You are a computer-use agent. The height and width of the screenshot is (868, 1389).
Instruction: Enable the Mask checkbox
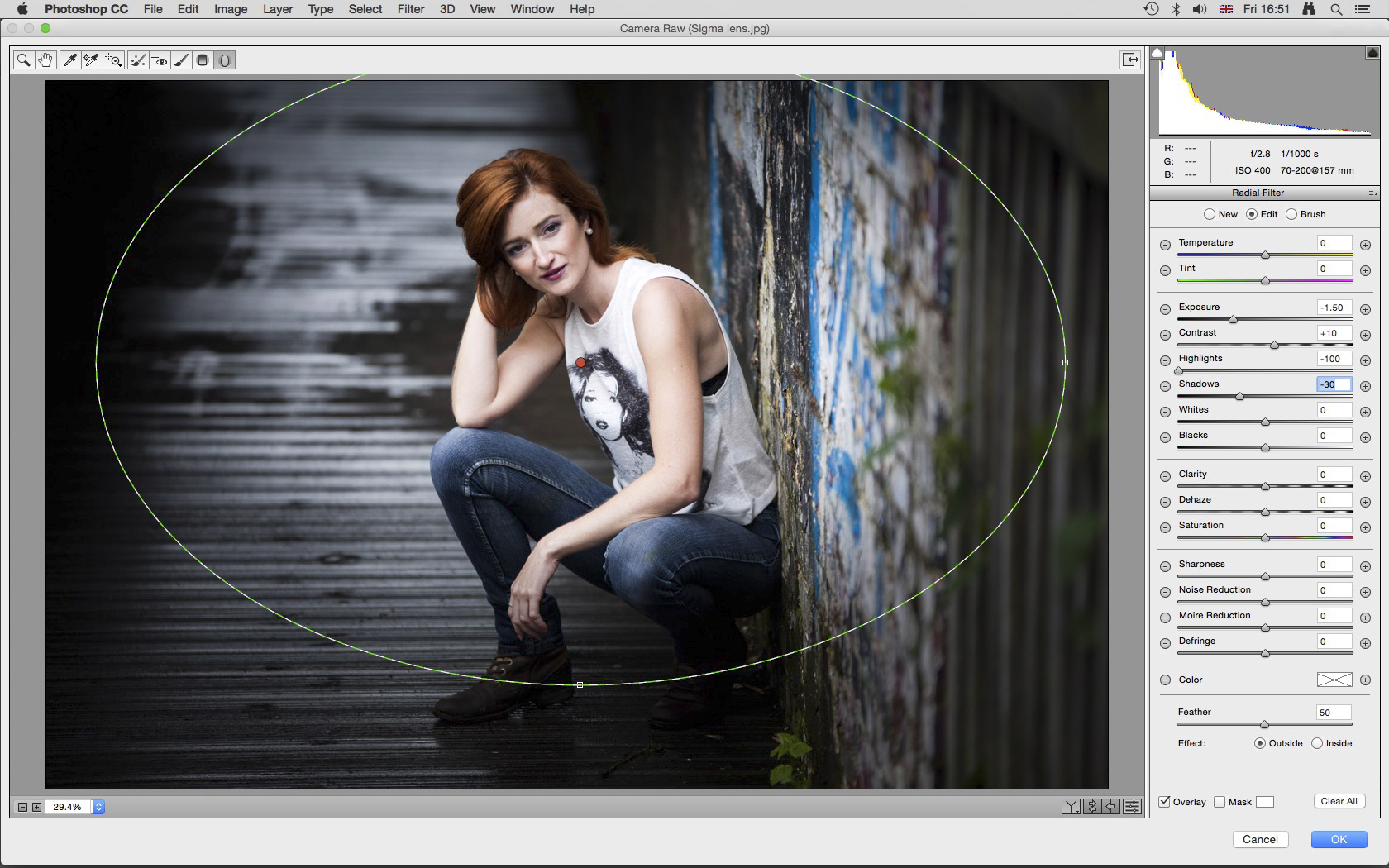point(1220,802)
